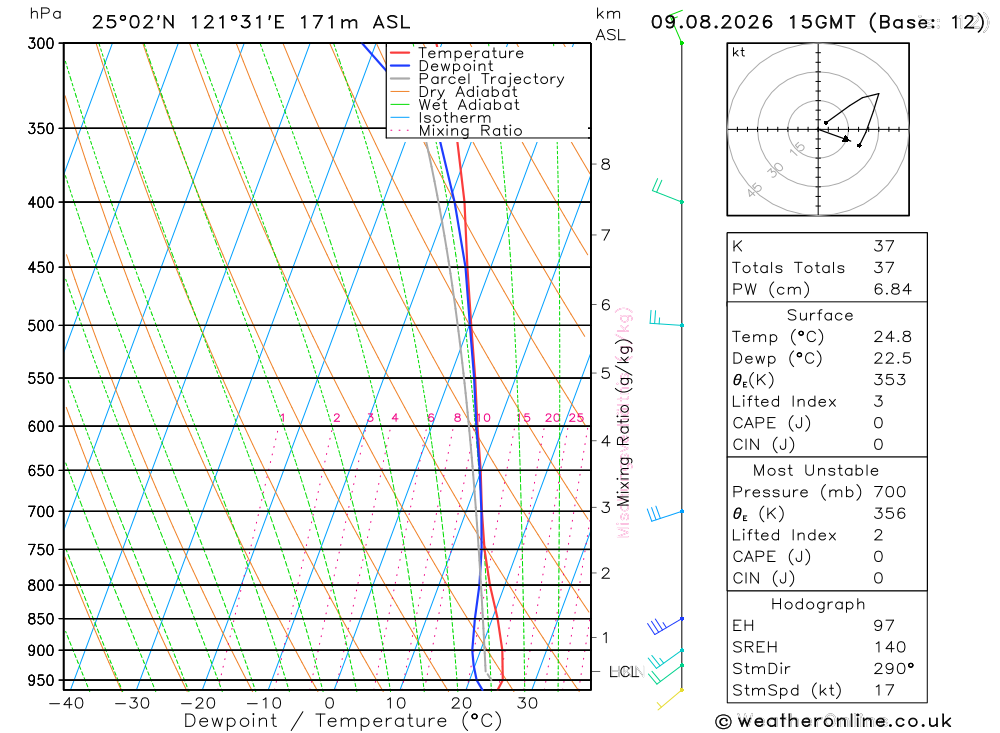Click the station coordinates title text
The width and height of the screenshot is (1000, 733).
251,22
